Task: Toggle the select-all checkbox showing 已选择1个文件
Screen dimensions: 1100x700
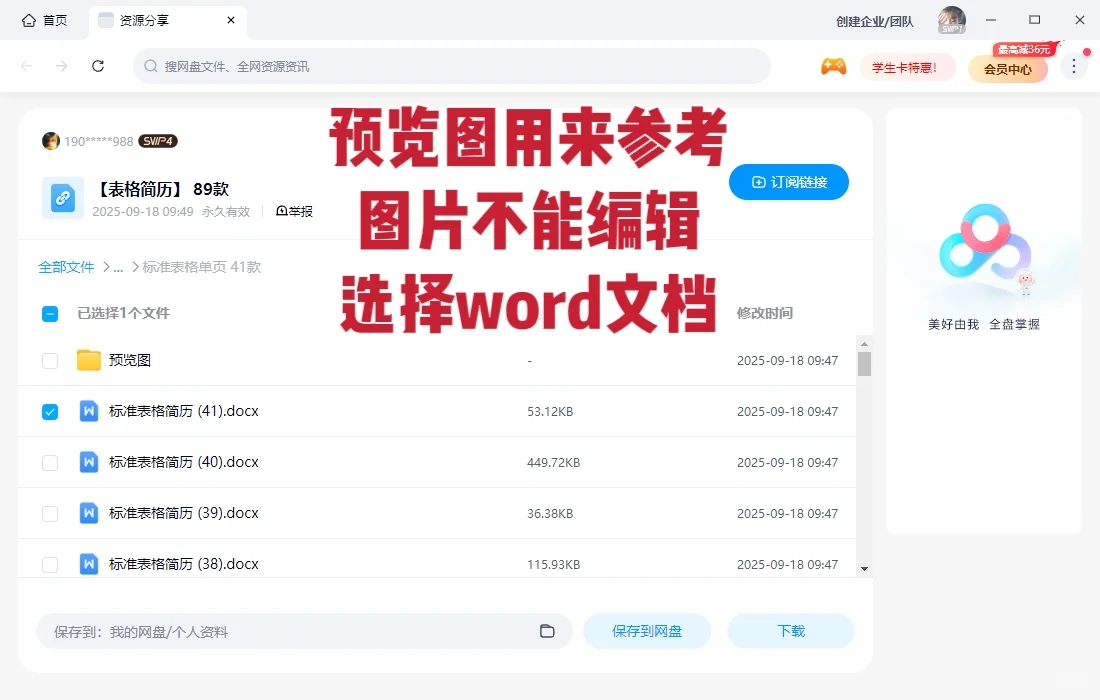Action: [49, 313]
